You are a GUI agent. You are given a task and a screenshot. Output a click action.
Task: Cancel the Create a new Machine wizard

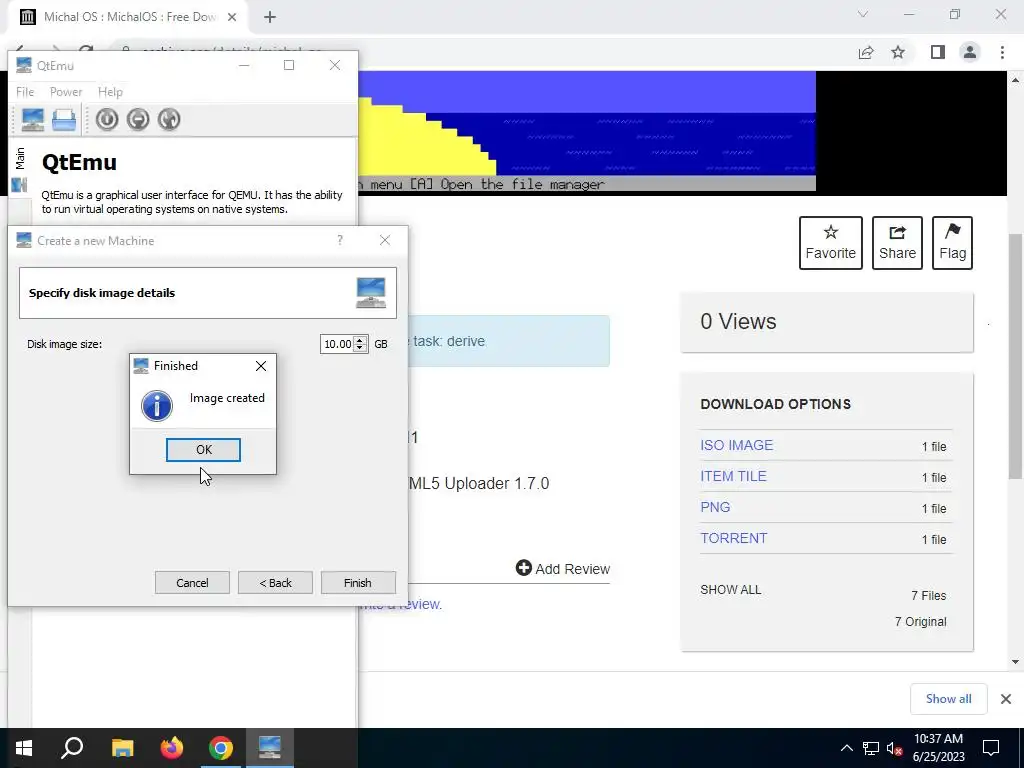[192, 583]
